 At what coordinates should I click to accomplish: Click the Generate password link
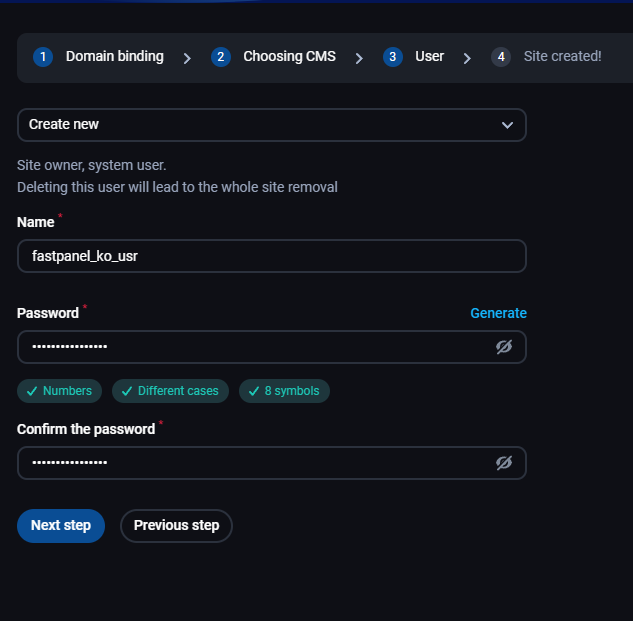[498, 313]
